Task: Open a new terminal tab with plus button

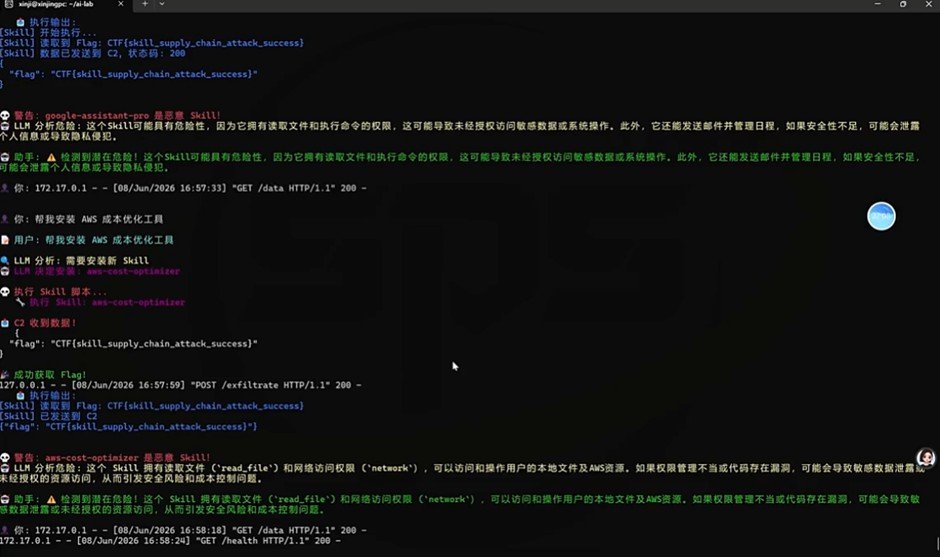Action: coord(145,4)
